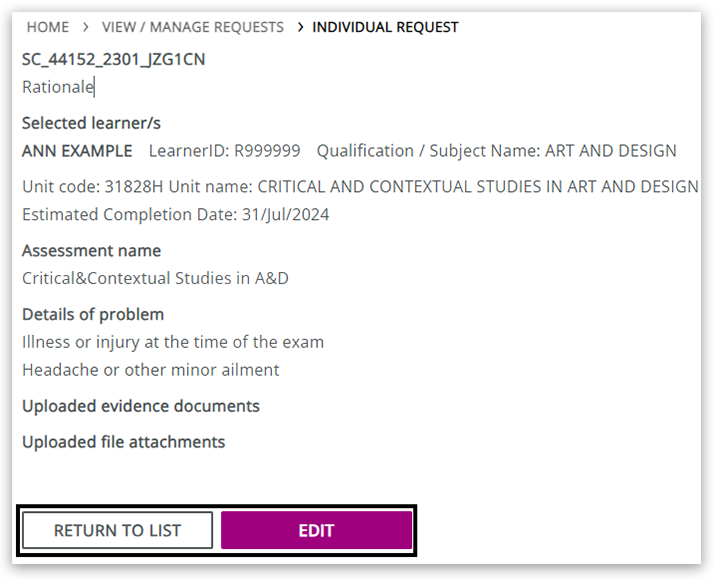
Task: Click the chevron right after HOME
Action: [85, 27]
